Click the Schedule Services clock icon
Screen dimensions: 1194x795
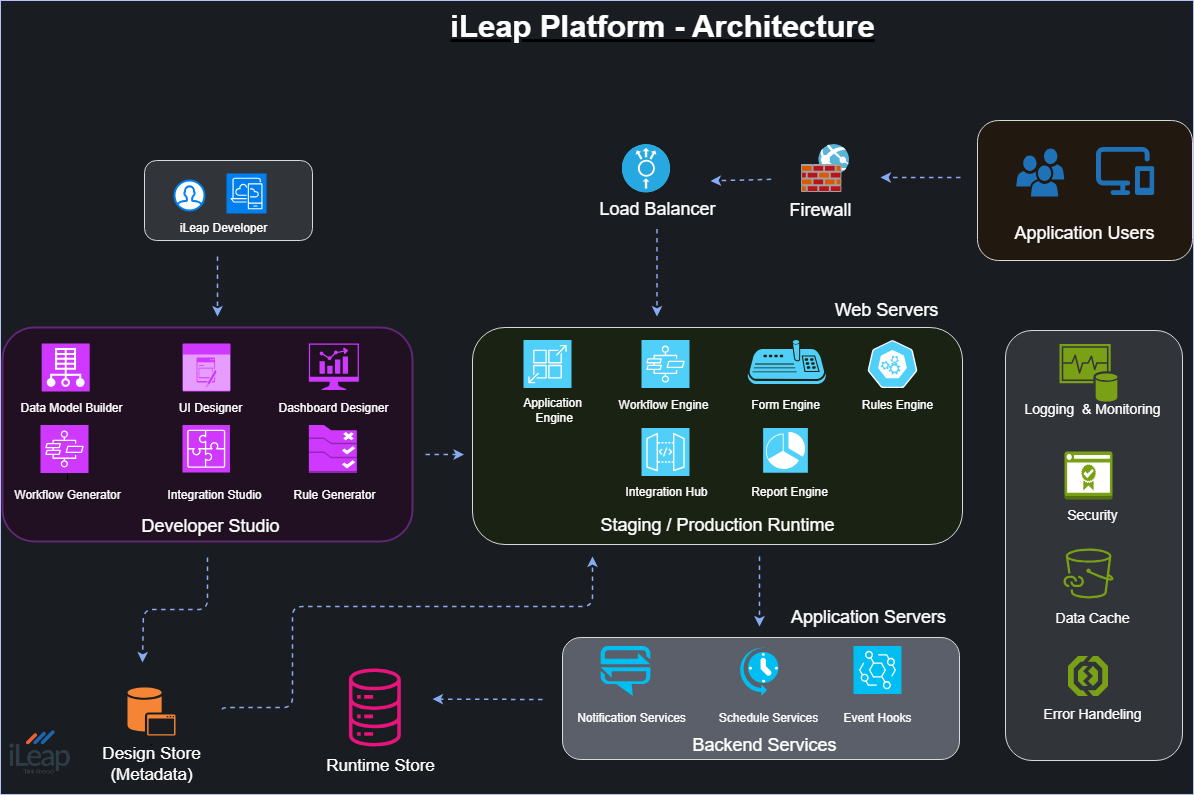(760, 671)
